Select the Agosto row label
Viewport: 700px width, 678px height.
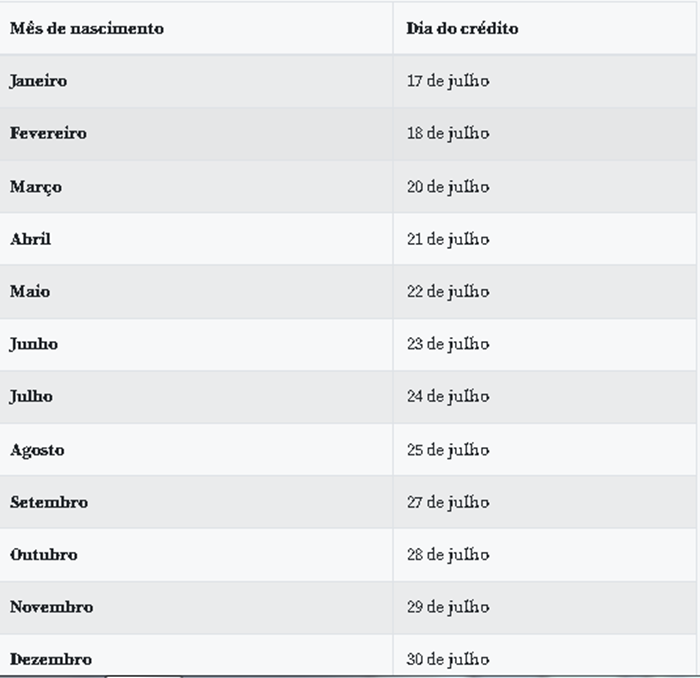[37, 450]
